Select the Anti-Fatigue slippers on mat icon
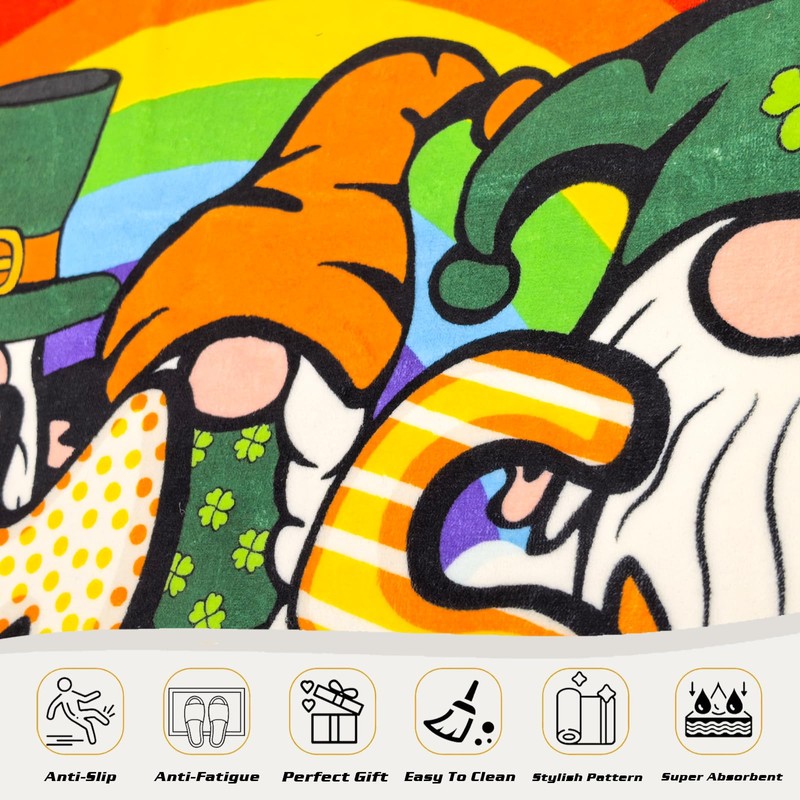800x800 pixels. point(207,711)
